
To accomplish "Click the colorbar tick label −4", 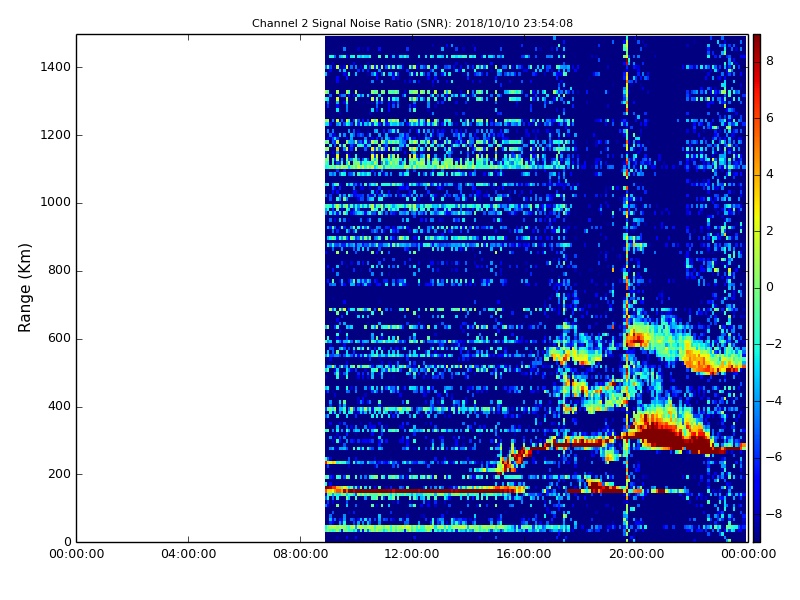I will coord(773,401).
